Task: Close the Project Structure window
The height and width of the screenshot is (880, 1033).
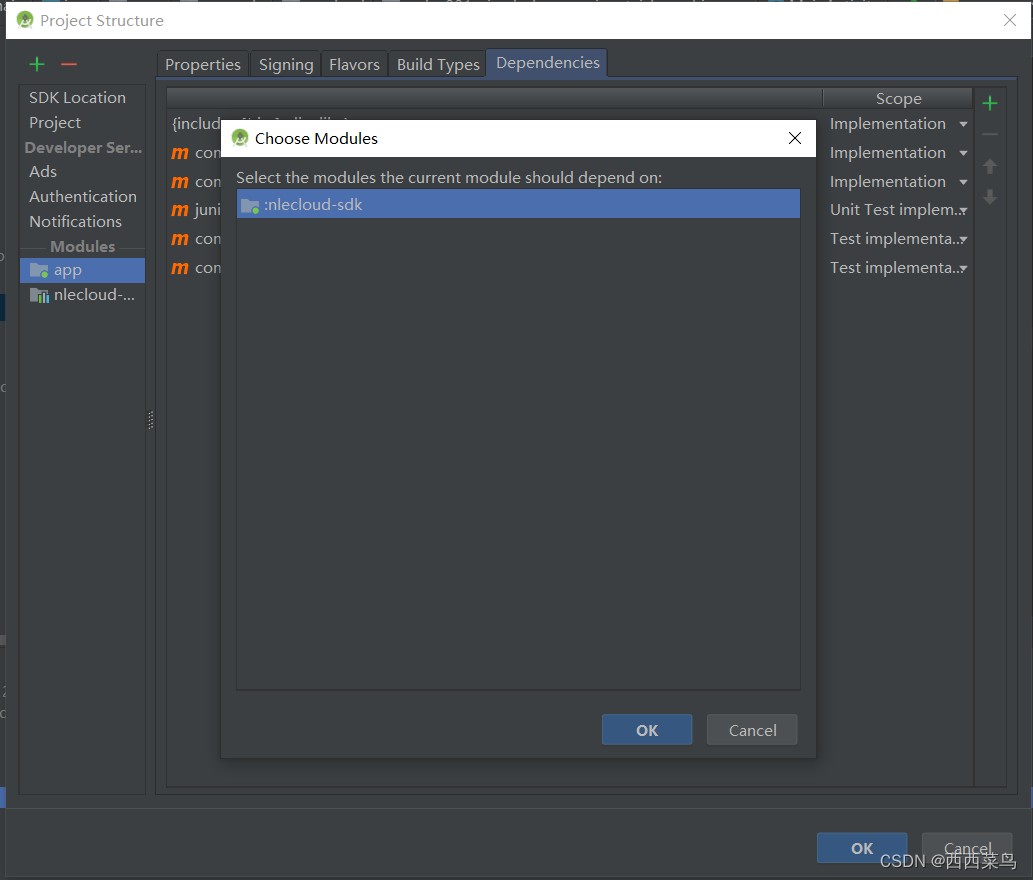Action: click(1009, 20)
